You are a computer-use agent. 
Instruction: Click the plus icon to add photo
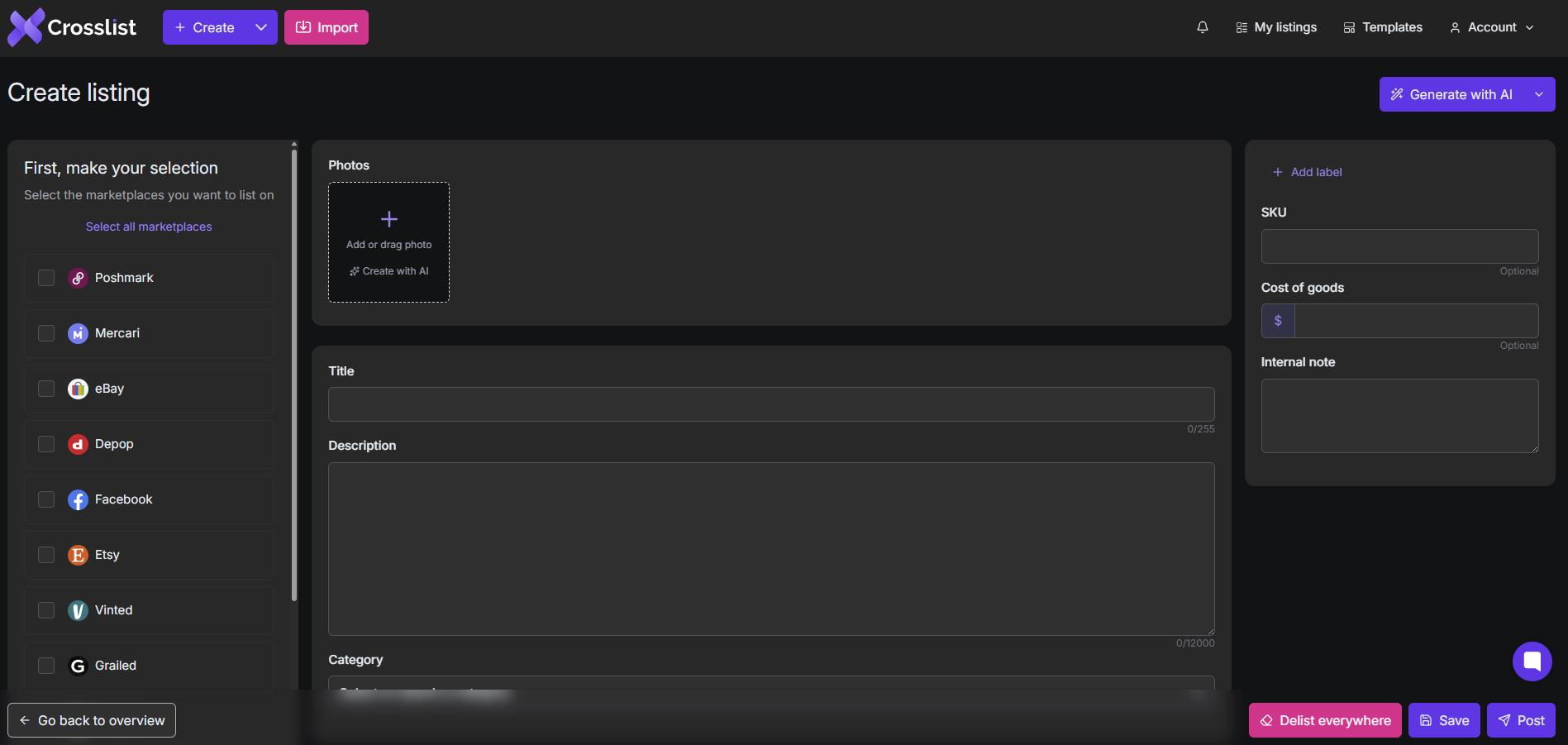pyautogui.click(x=389, y=219)
